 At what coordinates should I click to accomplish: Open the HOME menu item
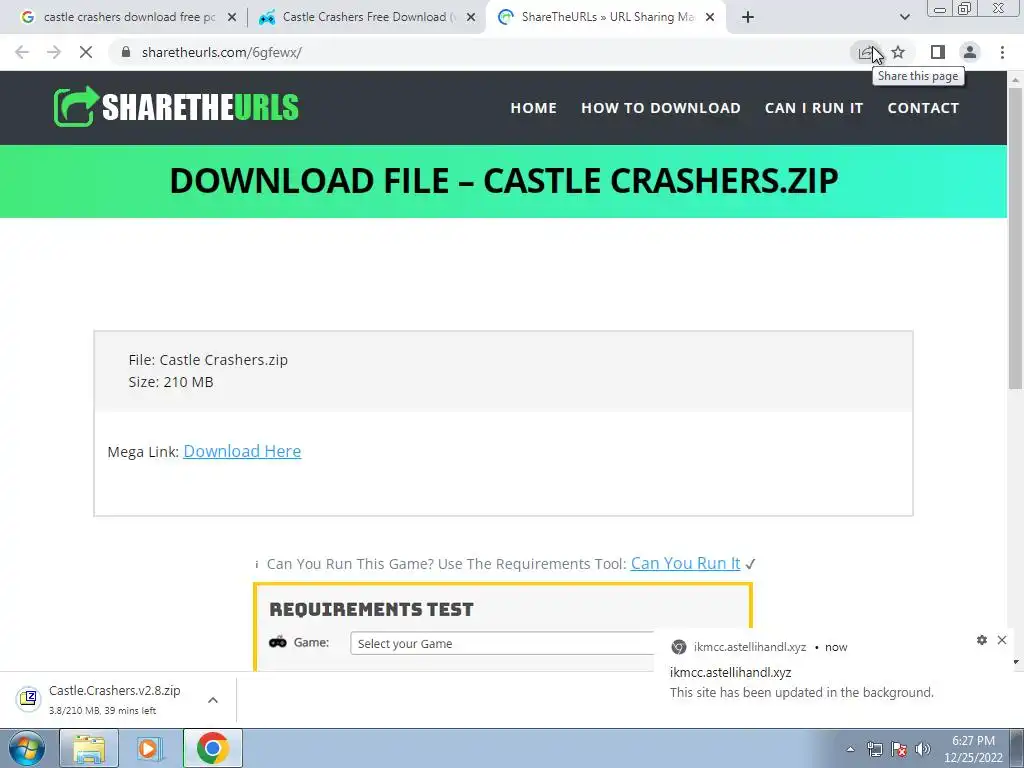pos(534,108)
